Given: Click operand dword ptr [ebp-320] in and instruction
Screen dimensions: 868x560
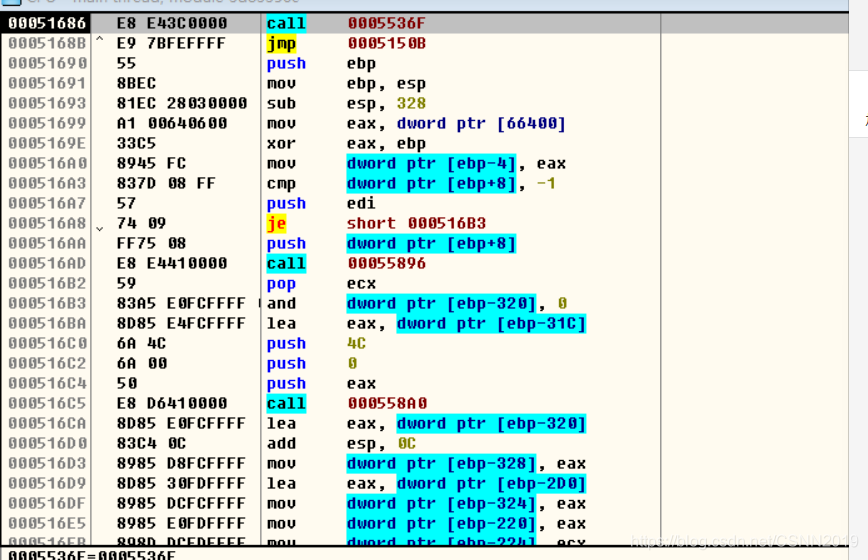Looking at the screenshot, I should point(441,303).
